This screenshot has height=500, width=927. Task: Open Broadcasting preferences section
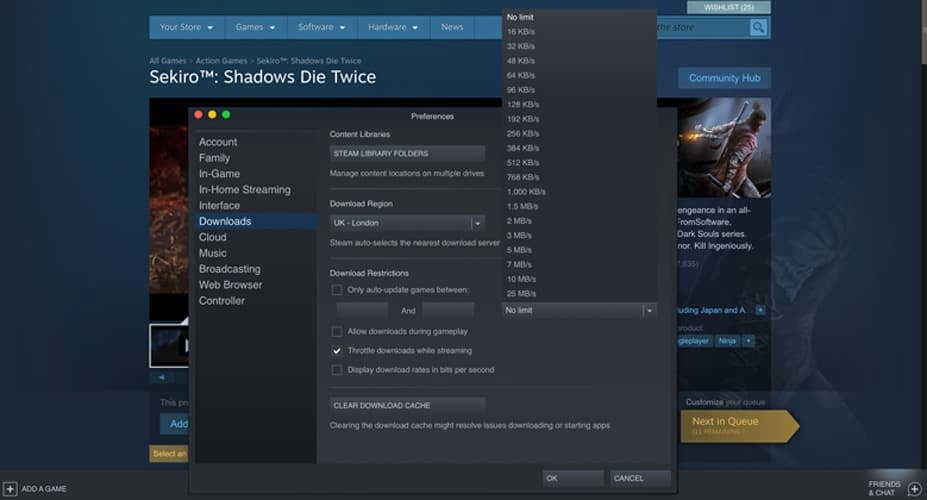pyautogui.click(x=256, y=269)
